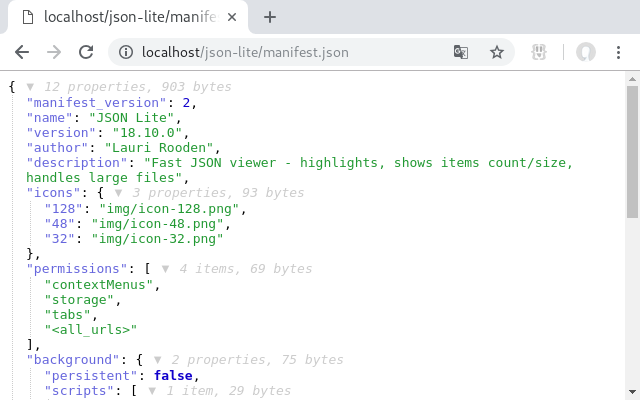Click the "2 properties, 75 bytes" summary

click(257, 360)
